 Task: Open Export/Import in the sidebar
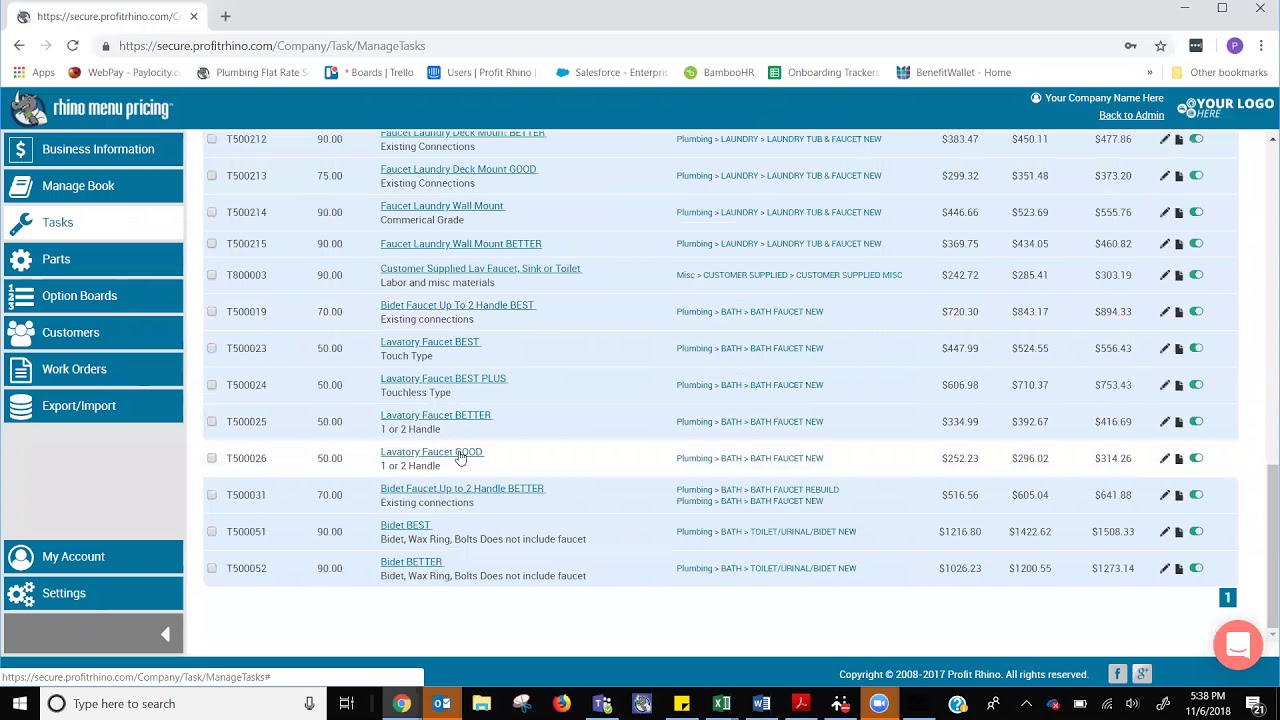tap(94, 406)
